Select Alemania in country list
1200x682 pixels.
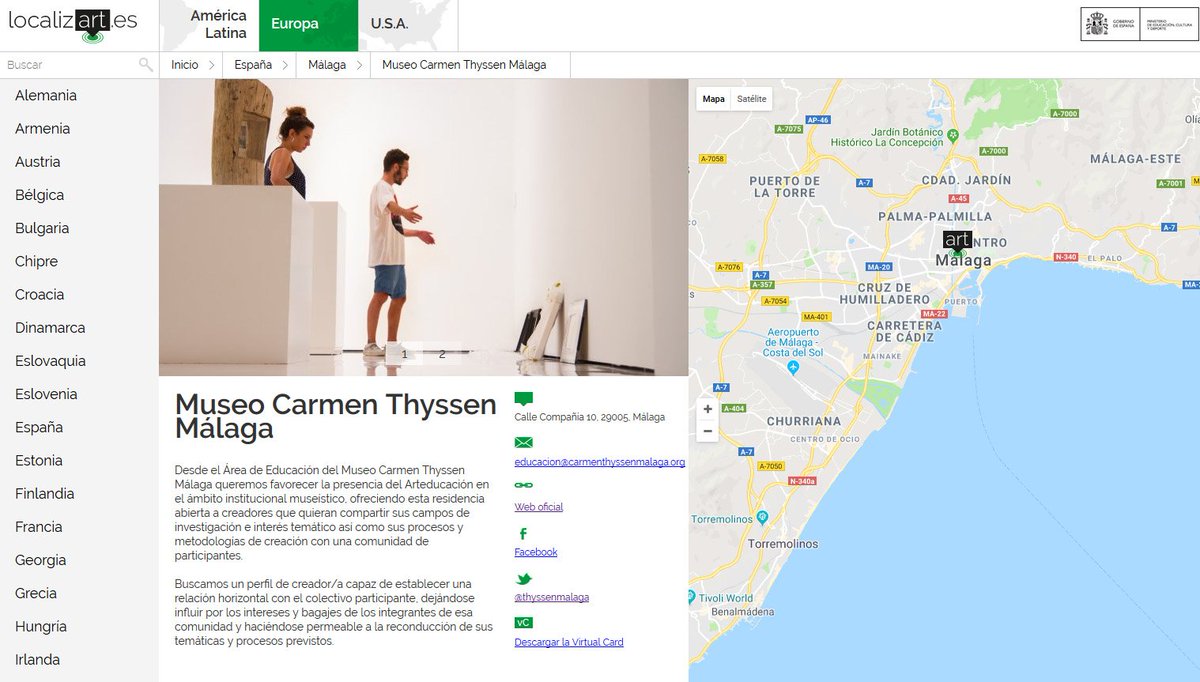tap(46, 96)
